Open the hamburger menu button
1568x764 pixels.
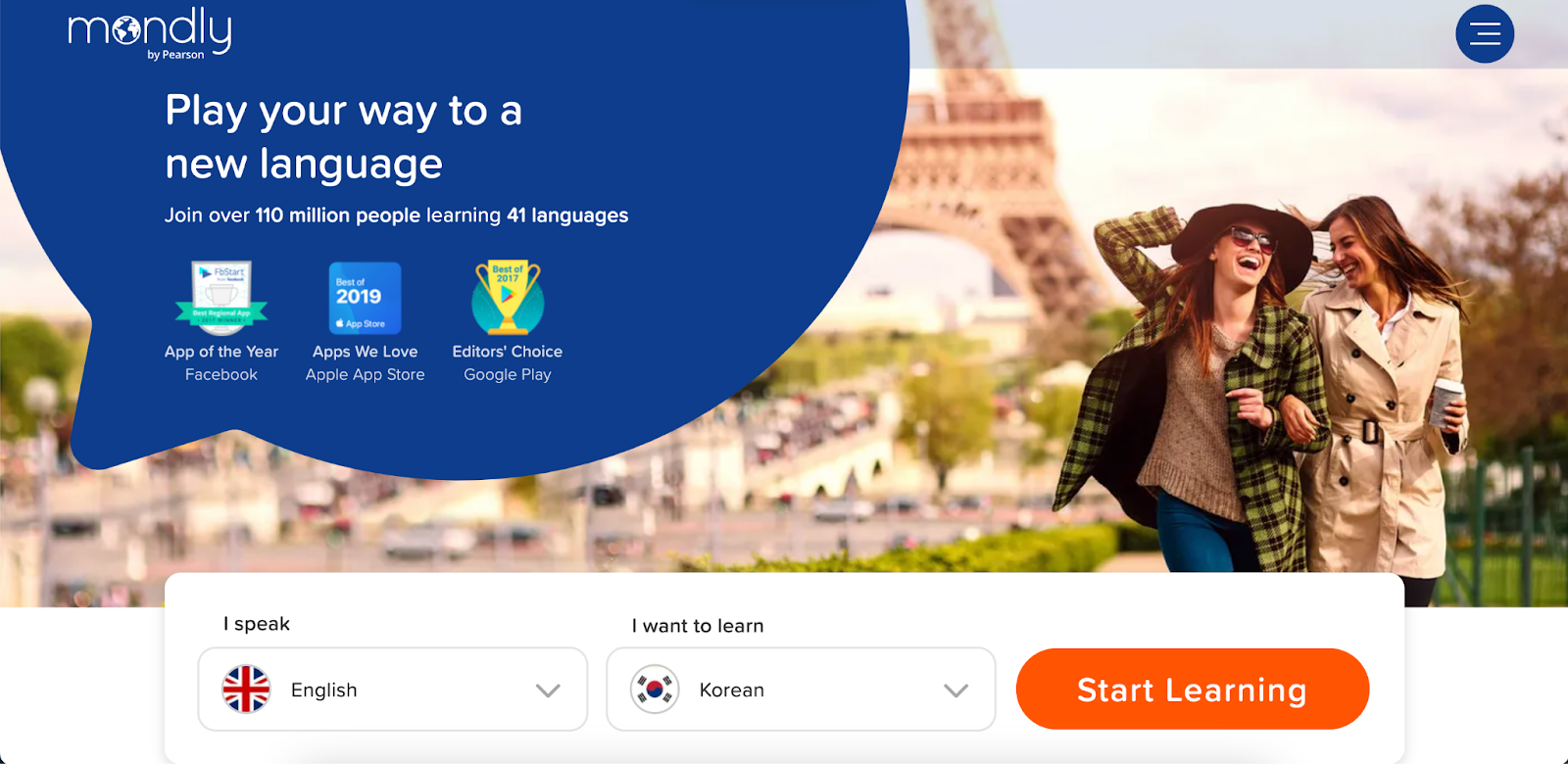tap(1485, 34)
